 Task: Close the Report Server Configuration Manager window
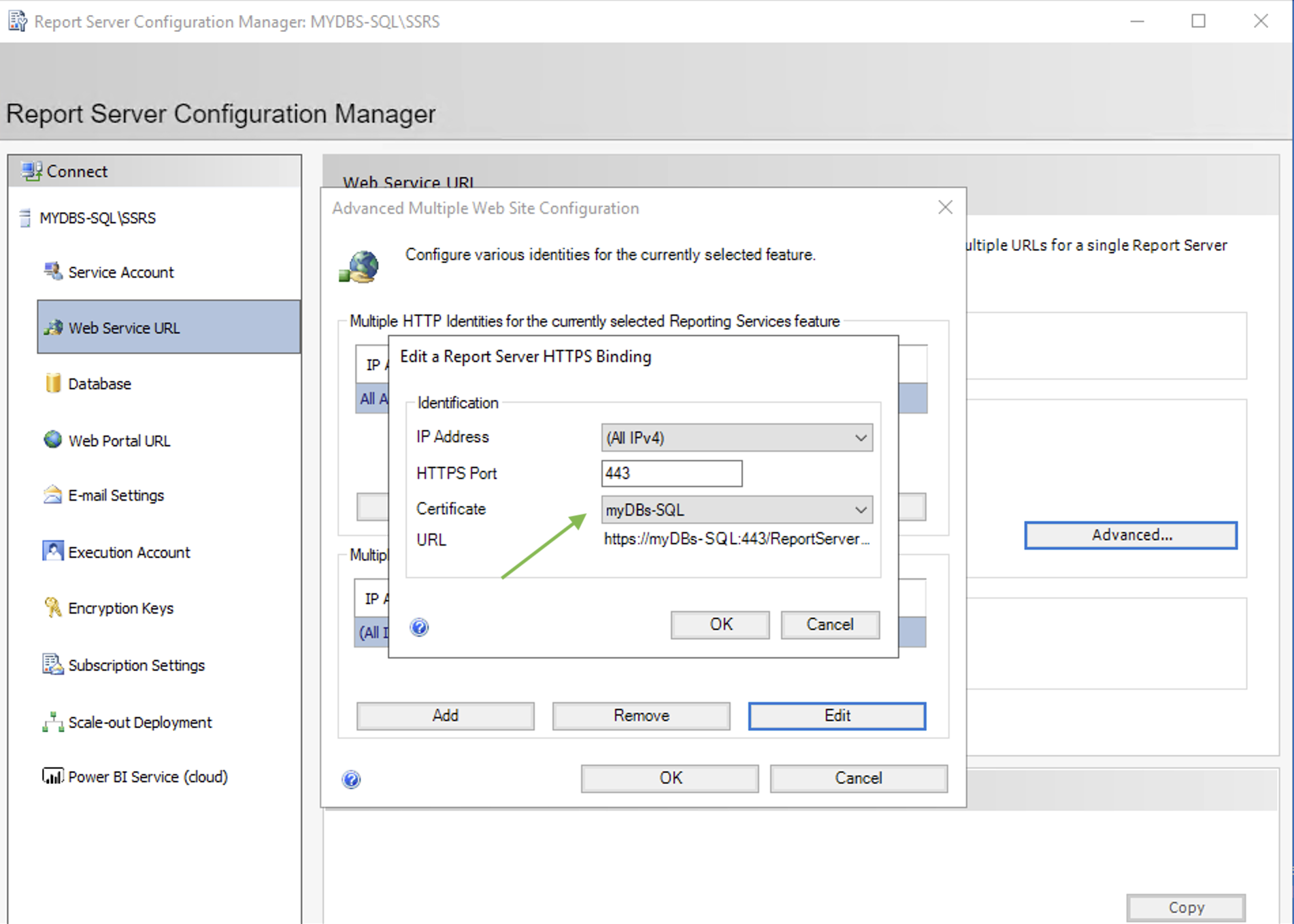[1261, 21]
